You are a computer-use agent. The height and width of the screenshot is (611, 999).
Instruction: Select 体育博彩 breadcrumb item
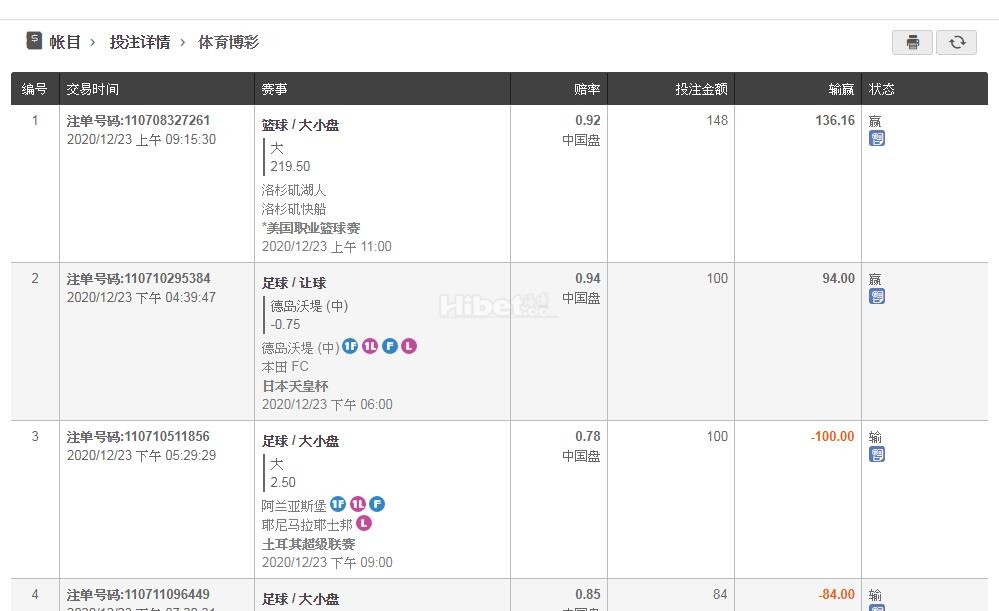point(228,42)
